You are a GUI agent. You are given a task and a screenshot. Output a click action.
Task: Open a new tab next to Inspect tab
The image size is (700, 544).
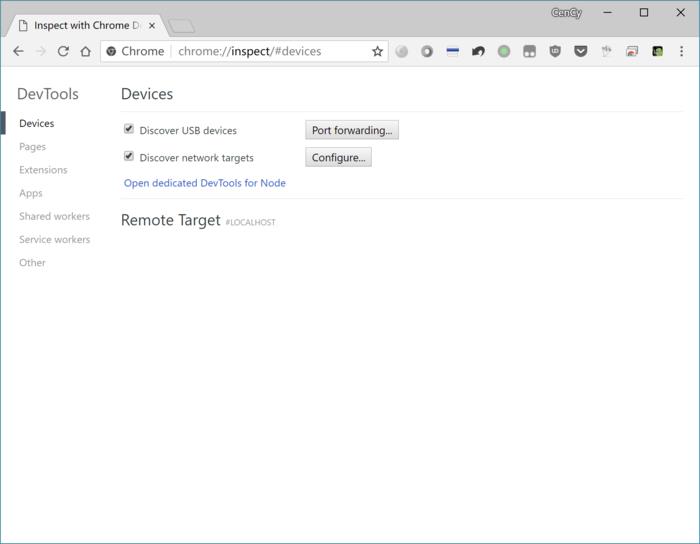pos(181,26)
